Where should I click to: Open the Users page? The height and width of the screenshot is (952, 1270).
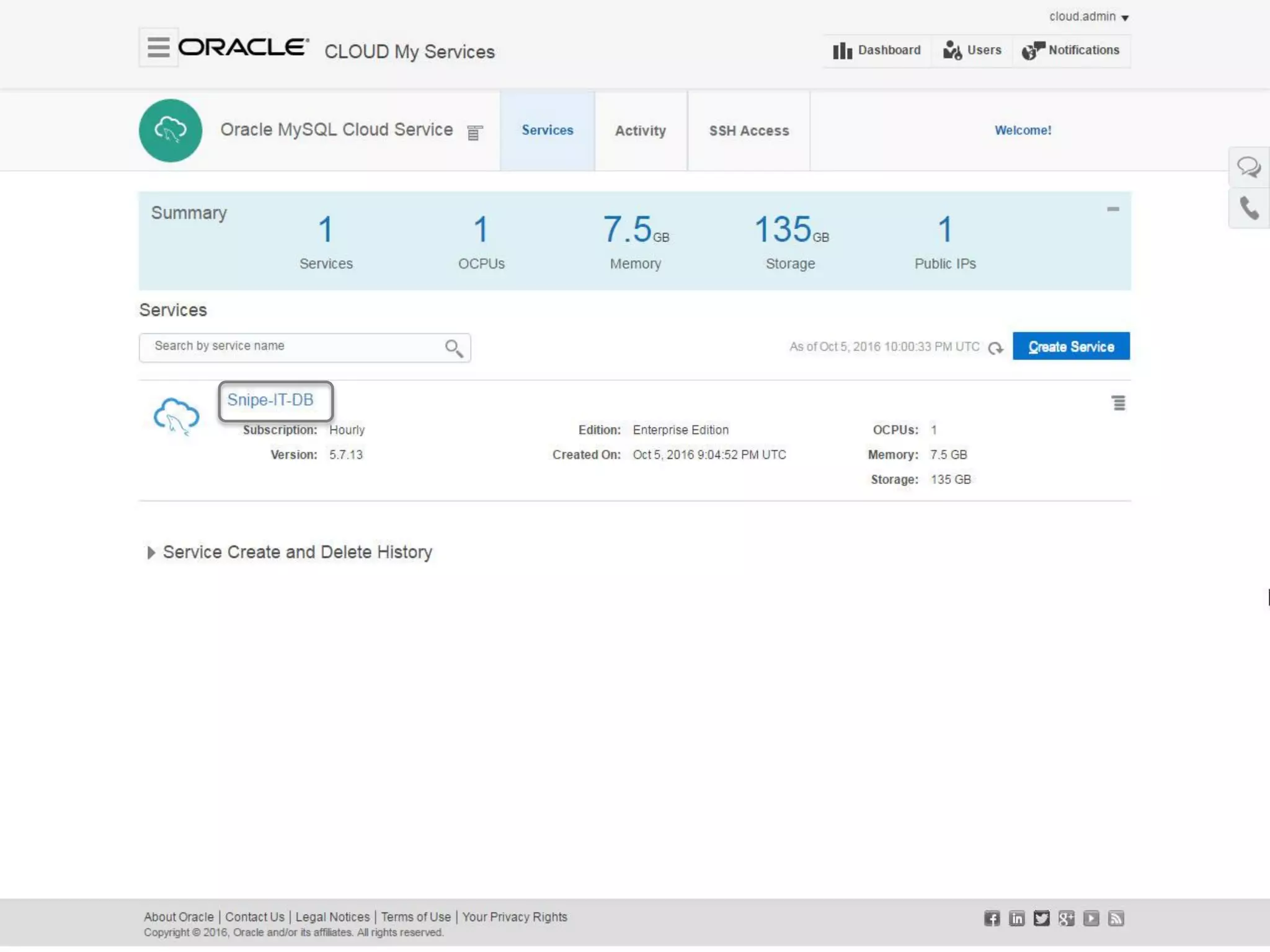[972, 50]
